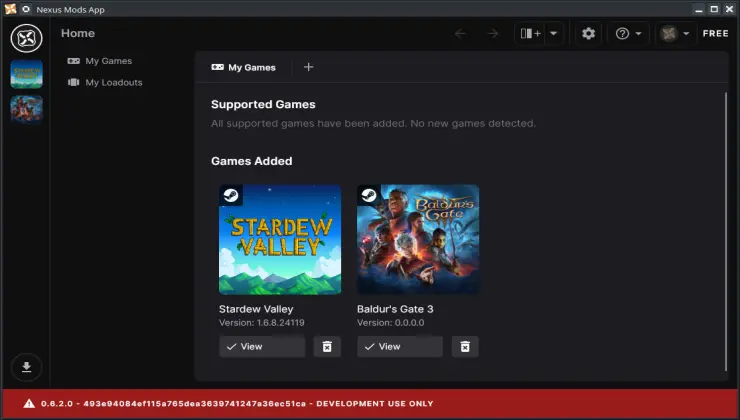Open the settings gear
The height and width of the screenshot is (420, 740).
pos(588,34)
